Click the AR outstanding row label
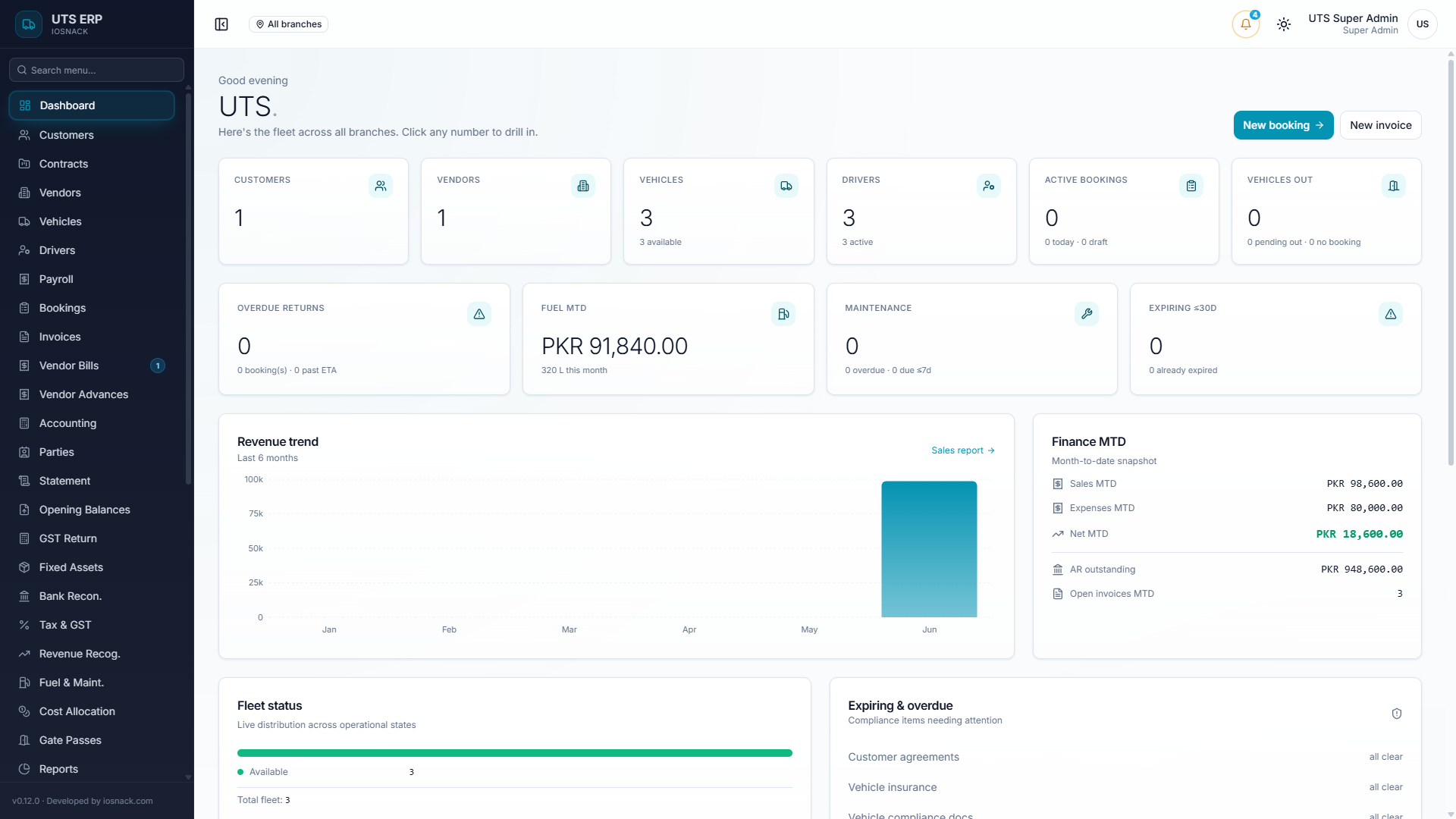 coord(1103,570)
